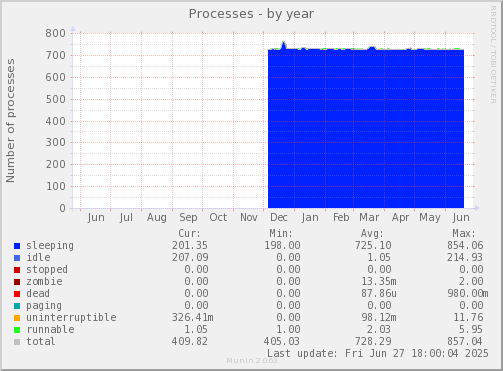
Task: Click the stopped legend color swatch
Action: point(17,270)
